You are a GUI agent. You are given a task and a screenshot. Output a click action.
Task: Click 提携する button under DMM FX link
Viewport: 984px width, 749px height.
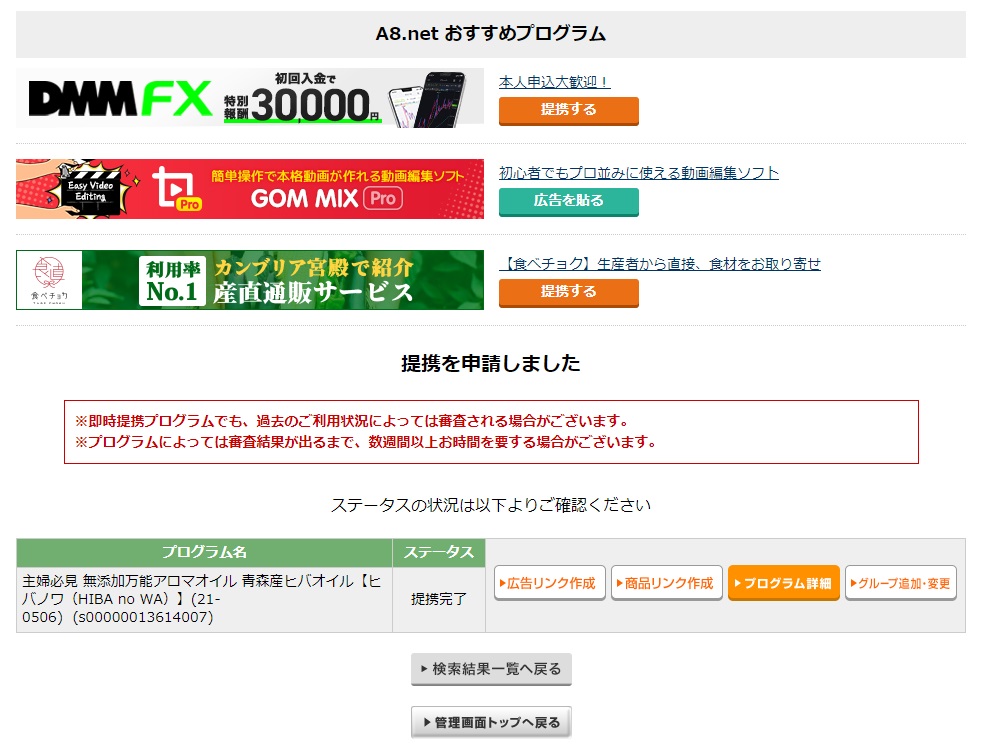pos(569,110)
